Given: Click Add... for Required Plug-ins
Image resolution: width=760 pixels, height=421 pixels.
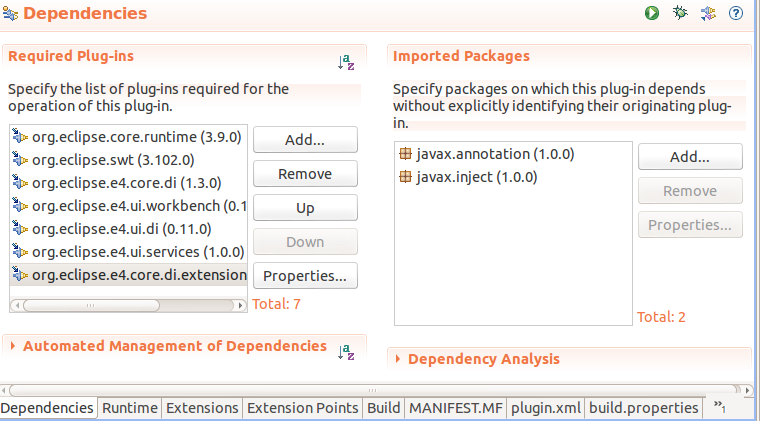Looking at the screenshot, I should click(305, 140).
